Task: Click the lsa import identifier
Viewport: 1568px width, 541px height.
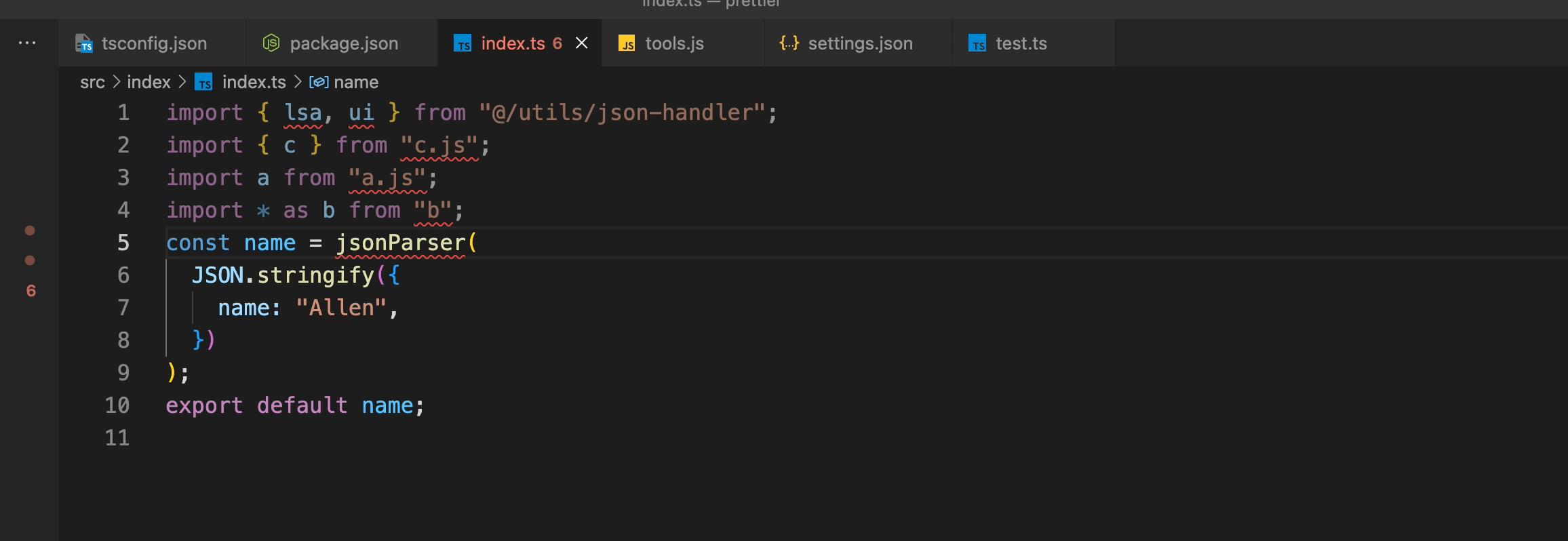Action: (x=302, y=113)
